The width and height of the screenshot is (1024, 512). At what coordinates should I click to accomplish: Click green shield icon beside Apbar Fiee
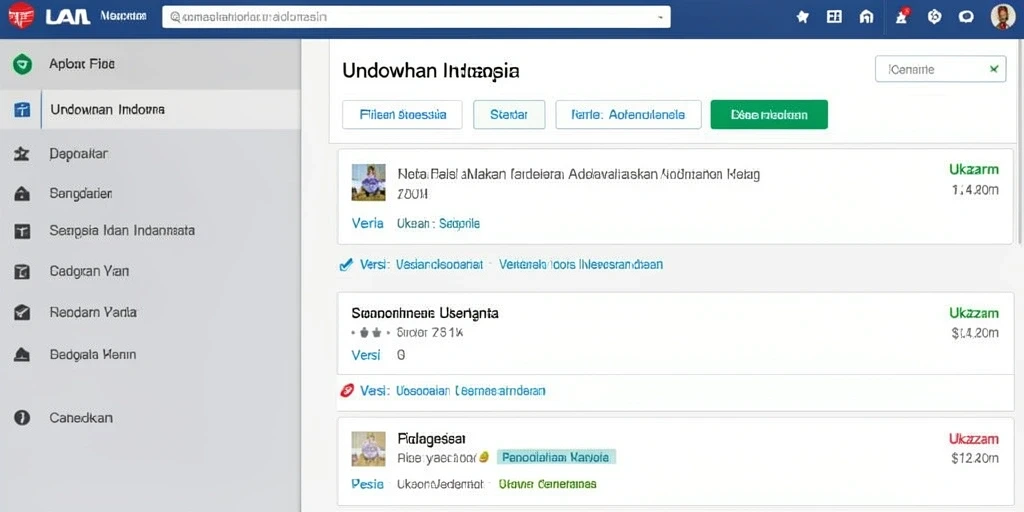pyautogui.click(x=22, y=64)
